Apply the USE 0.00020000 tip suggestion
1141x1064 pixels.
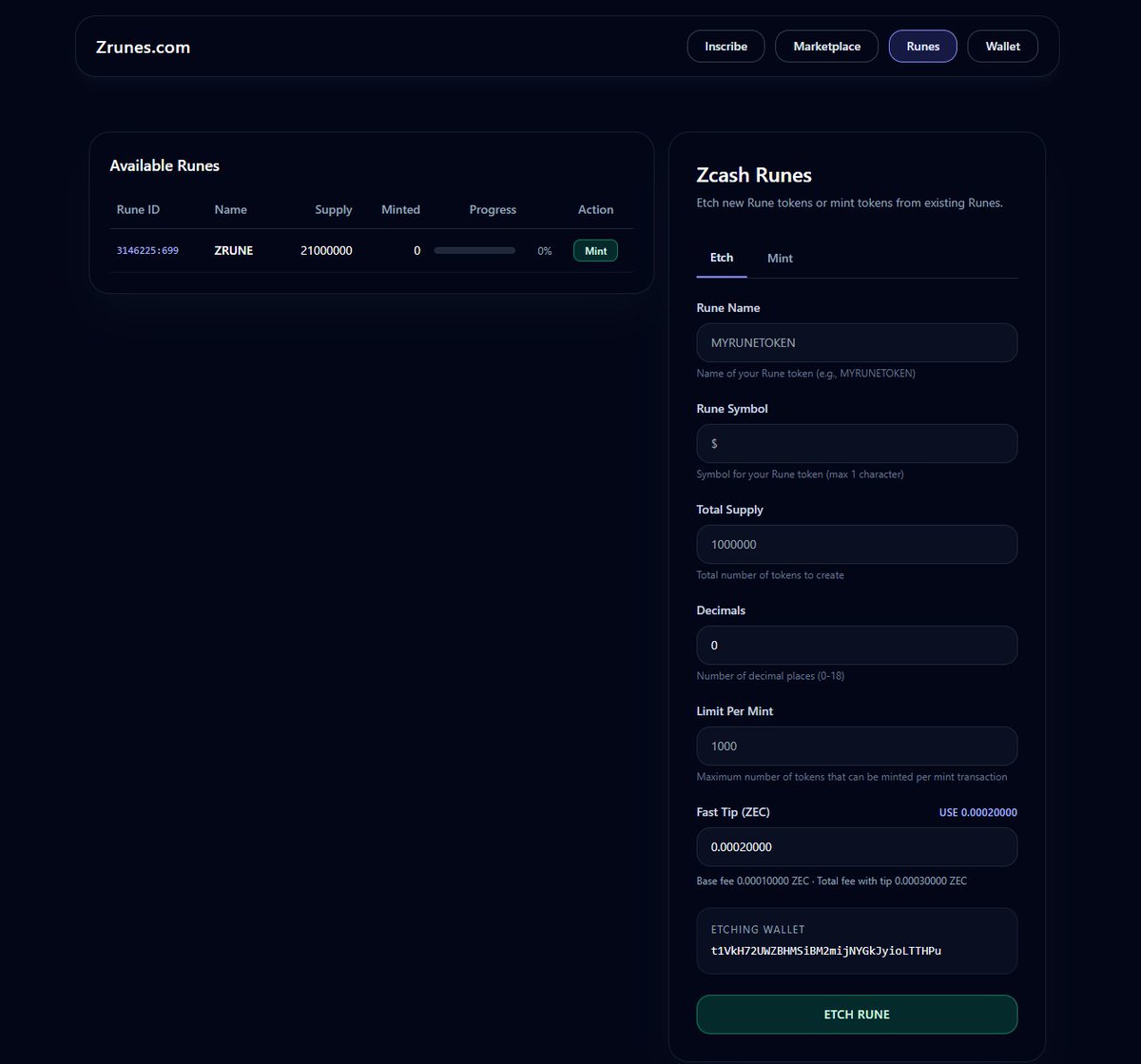point(977,813)
